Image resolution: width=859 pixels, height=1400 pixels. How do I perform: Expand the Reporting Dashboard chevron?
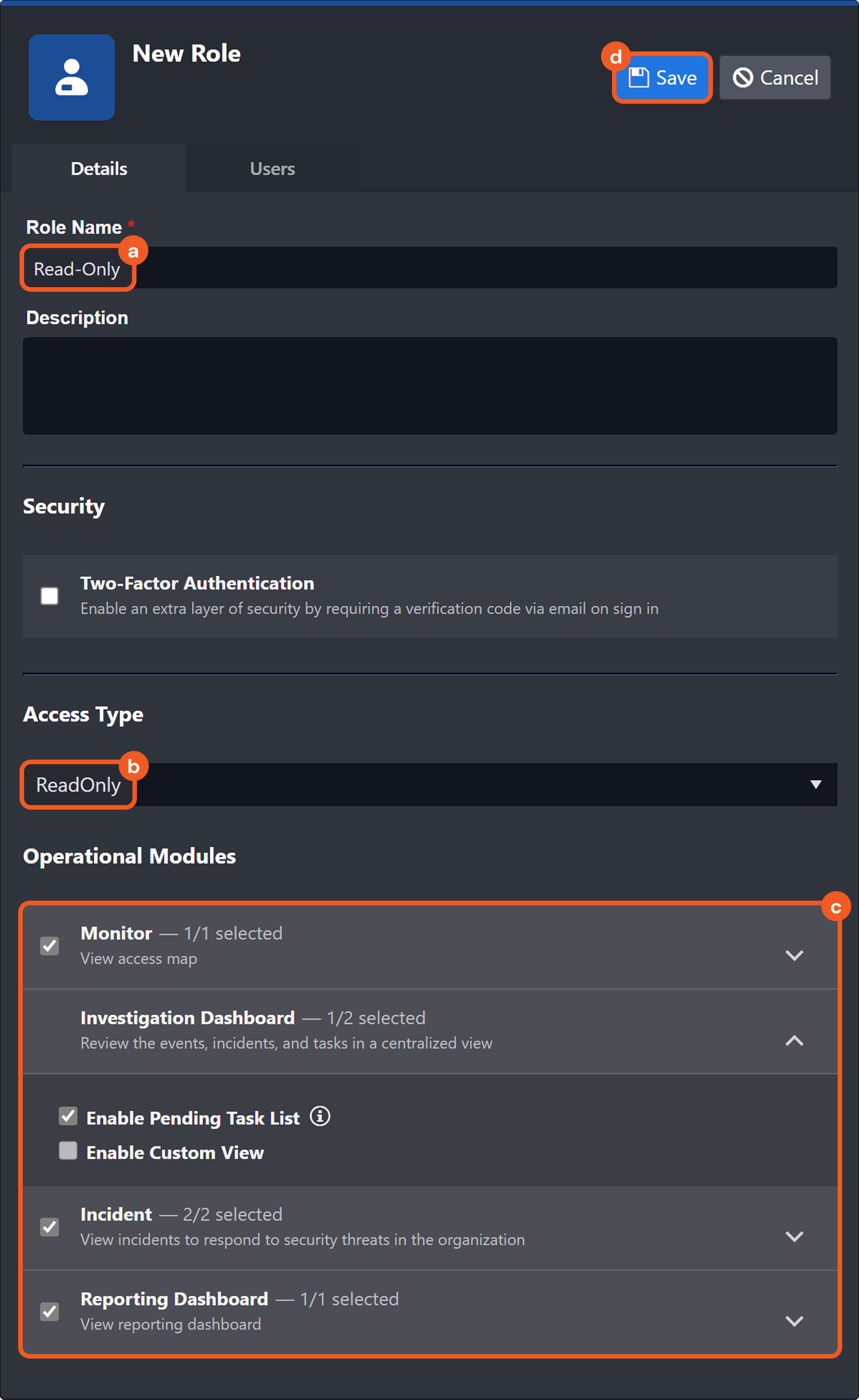pyautogui.click(x=793, y=1321)
